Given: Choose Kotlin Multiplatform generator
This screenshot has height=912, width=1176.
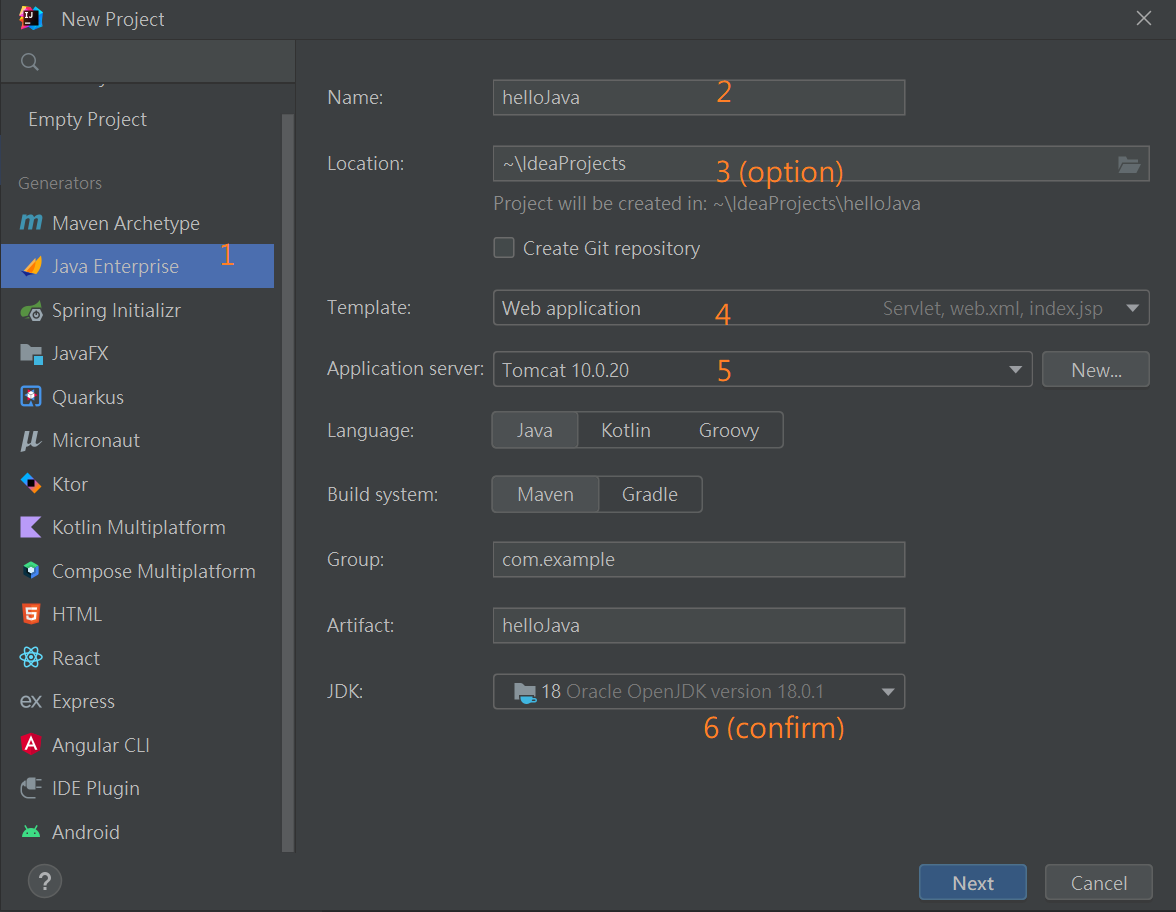Looking at the screenshot, I should point(138,527).
